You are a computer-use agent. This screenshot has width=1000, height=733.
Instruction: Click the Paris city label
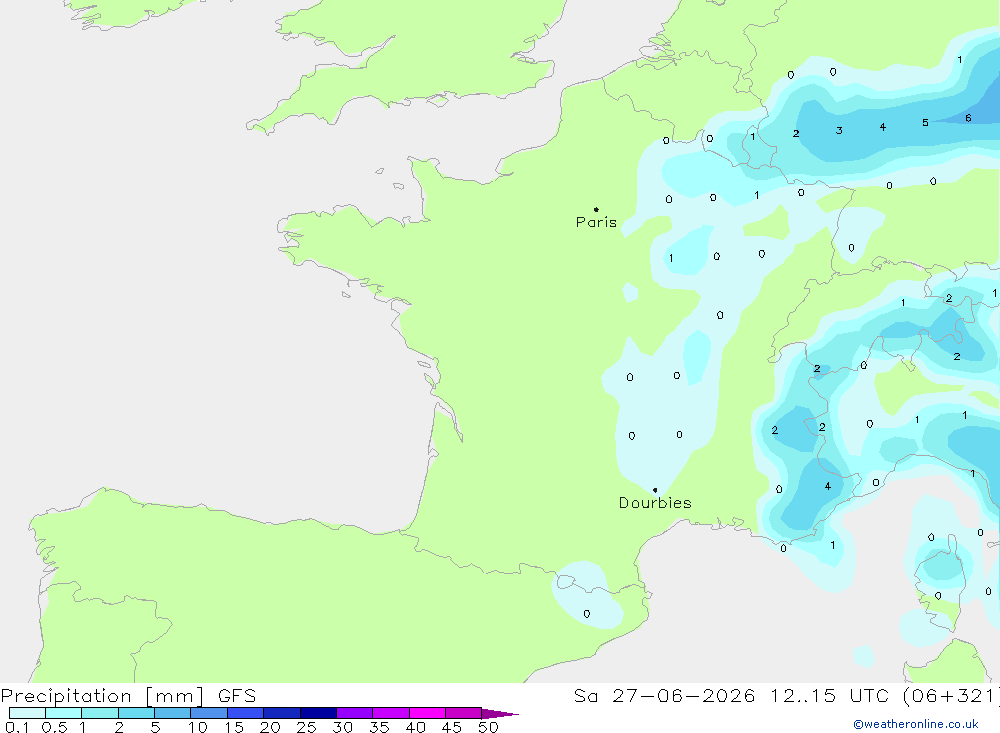(596, 222)
